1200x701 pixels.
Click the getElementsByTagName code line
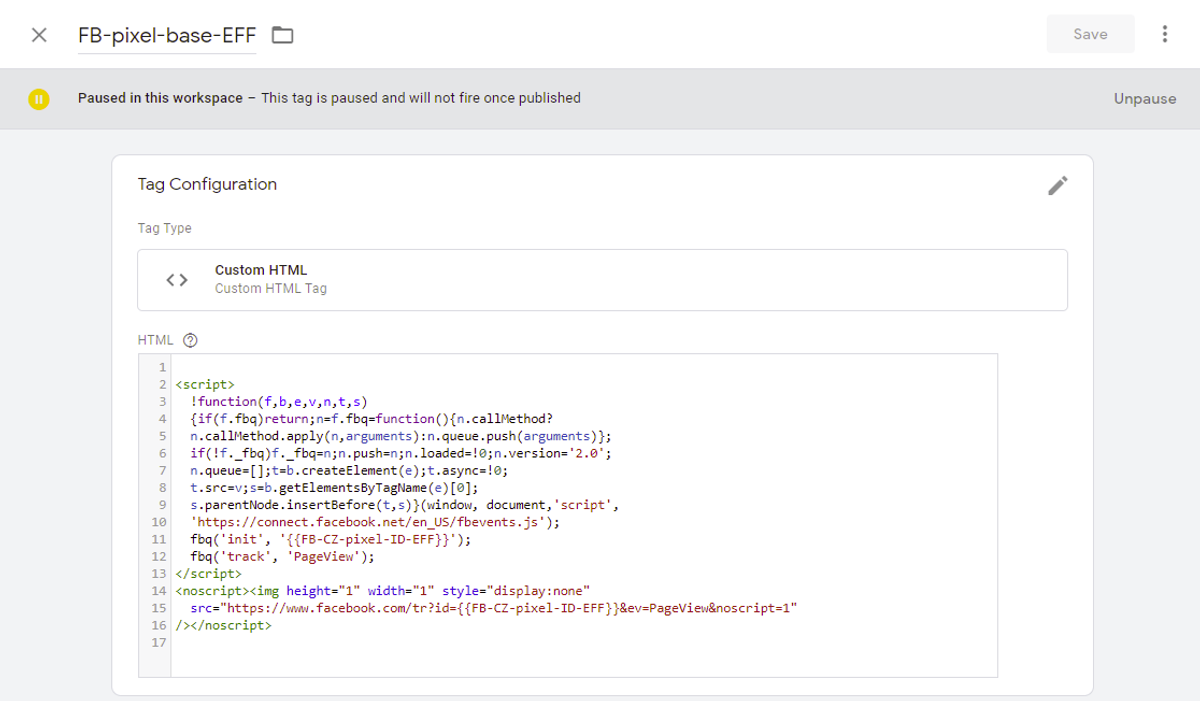[334, 488]
